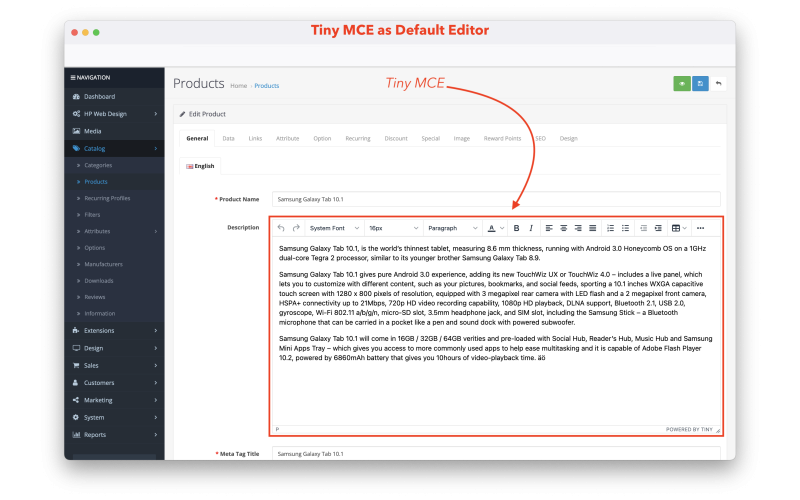The image size is (800, 500).
Task: Switch to the Links tab
Action: (x=255, y=138)
